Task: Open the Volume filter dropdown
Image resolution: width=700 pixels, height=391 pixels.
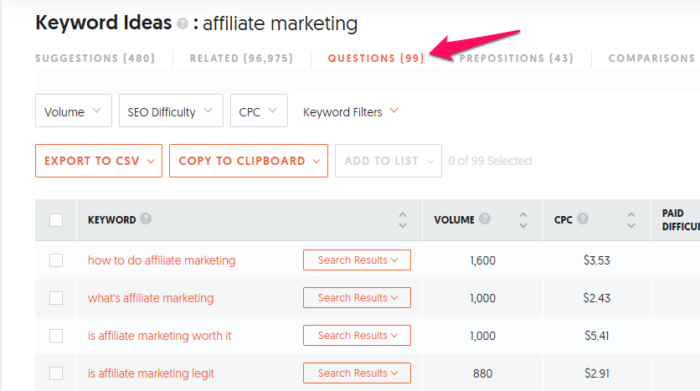Action: click(x=74, y=111)
